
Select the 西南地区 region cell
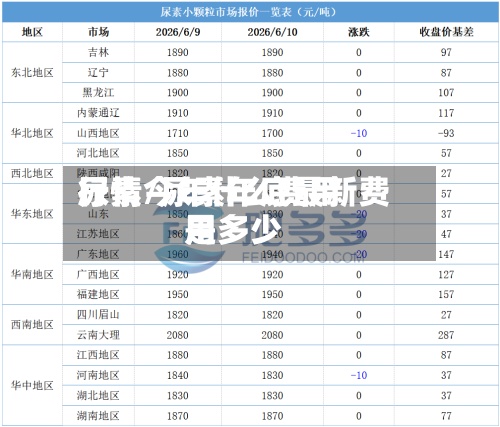(32, 324)
